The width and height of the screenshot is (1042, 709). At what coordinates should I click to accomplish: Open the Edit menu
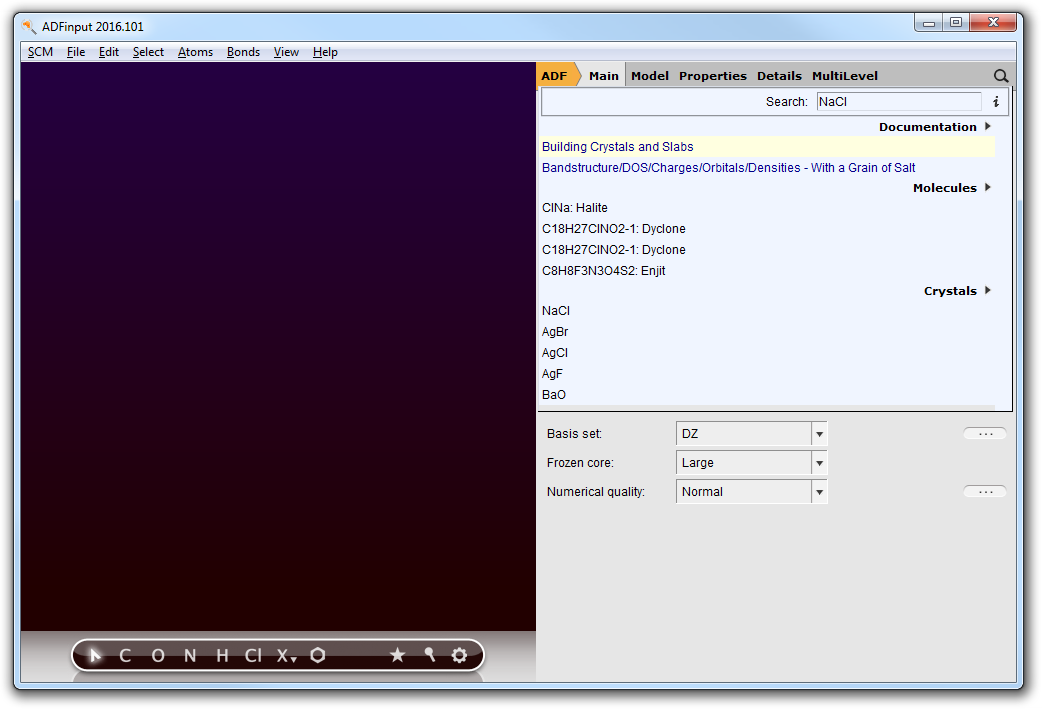click(x=108, y=52)
